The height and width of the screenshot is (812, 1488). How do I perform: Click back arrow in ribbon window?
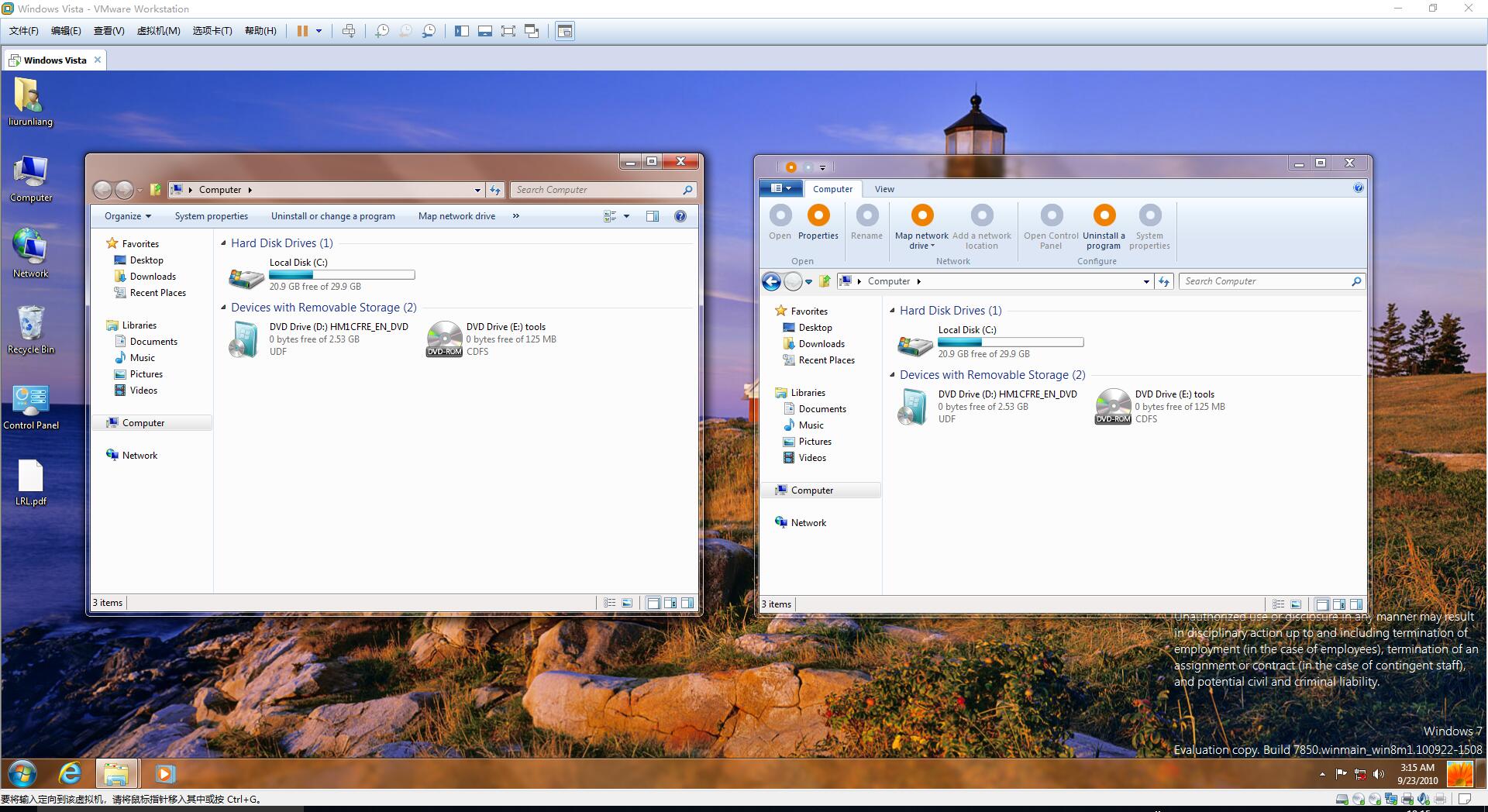(x=771, y=281)
